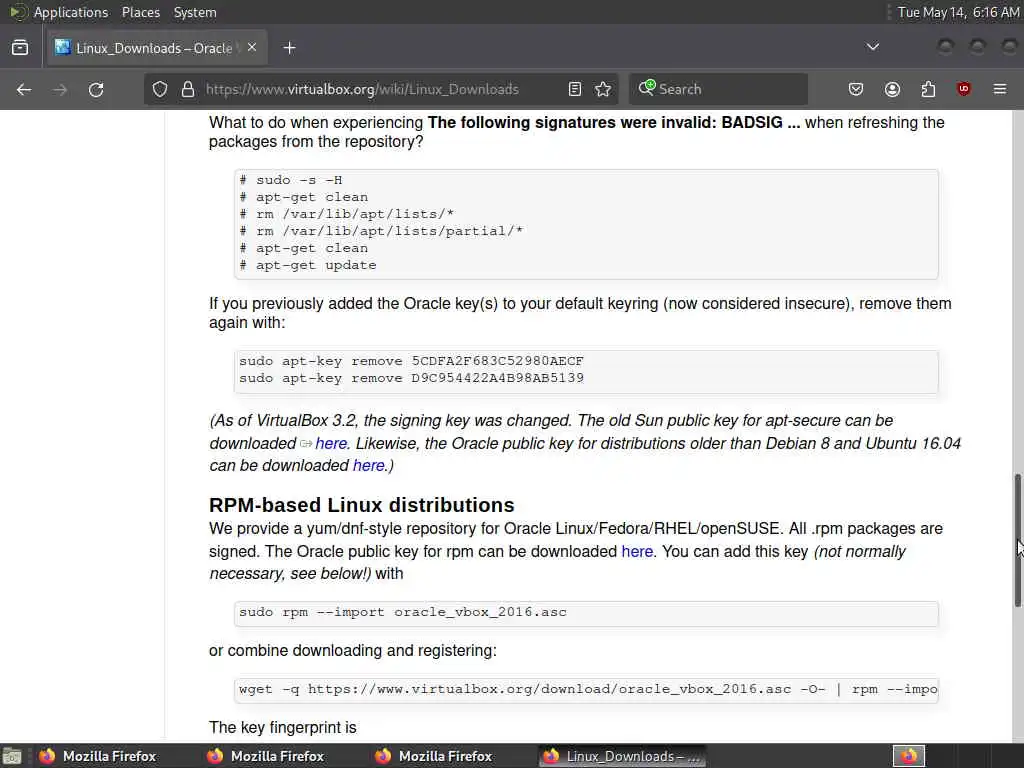Expand the list all tabs chevron
Screen dimensions: 1024x768
872,47
